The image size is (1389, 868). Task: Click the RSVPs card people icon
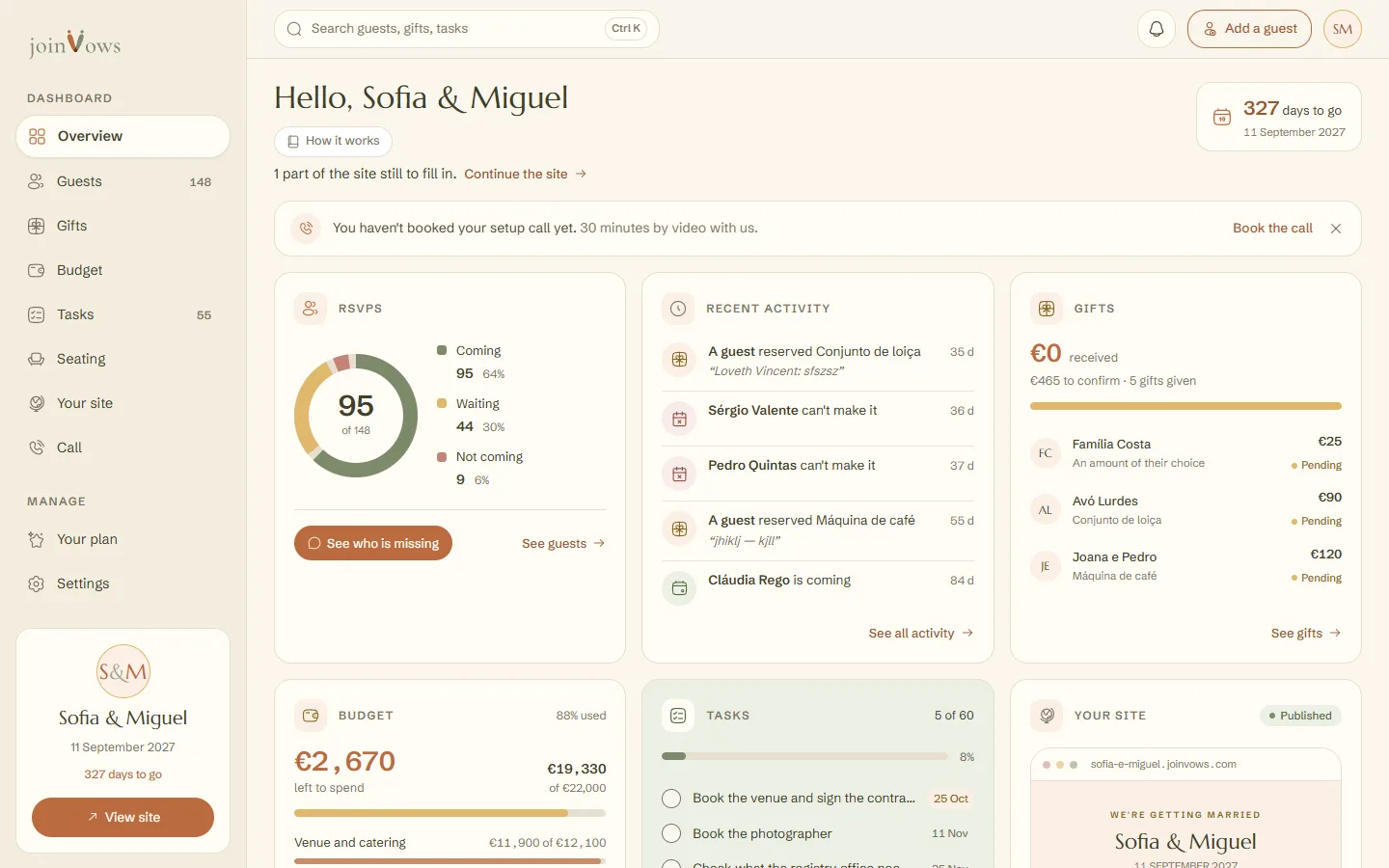(310, 309)
